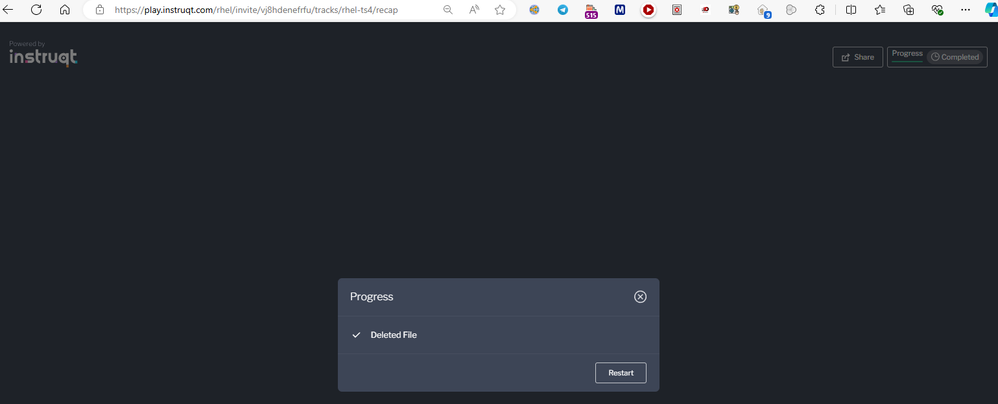Open the Progress tab in top right
This screenshot has width=998, height=404.
pyautogui.click(x=907, y=54)
